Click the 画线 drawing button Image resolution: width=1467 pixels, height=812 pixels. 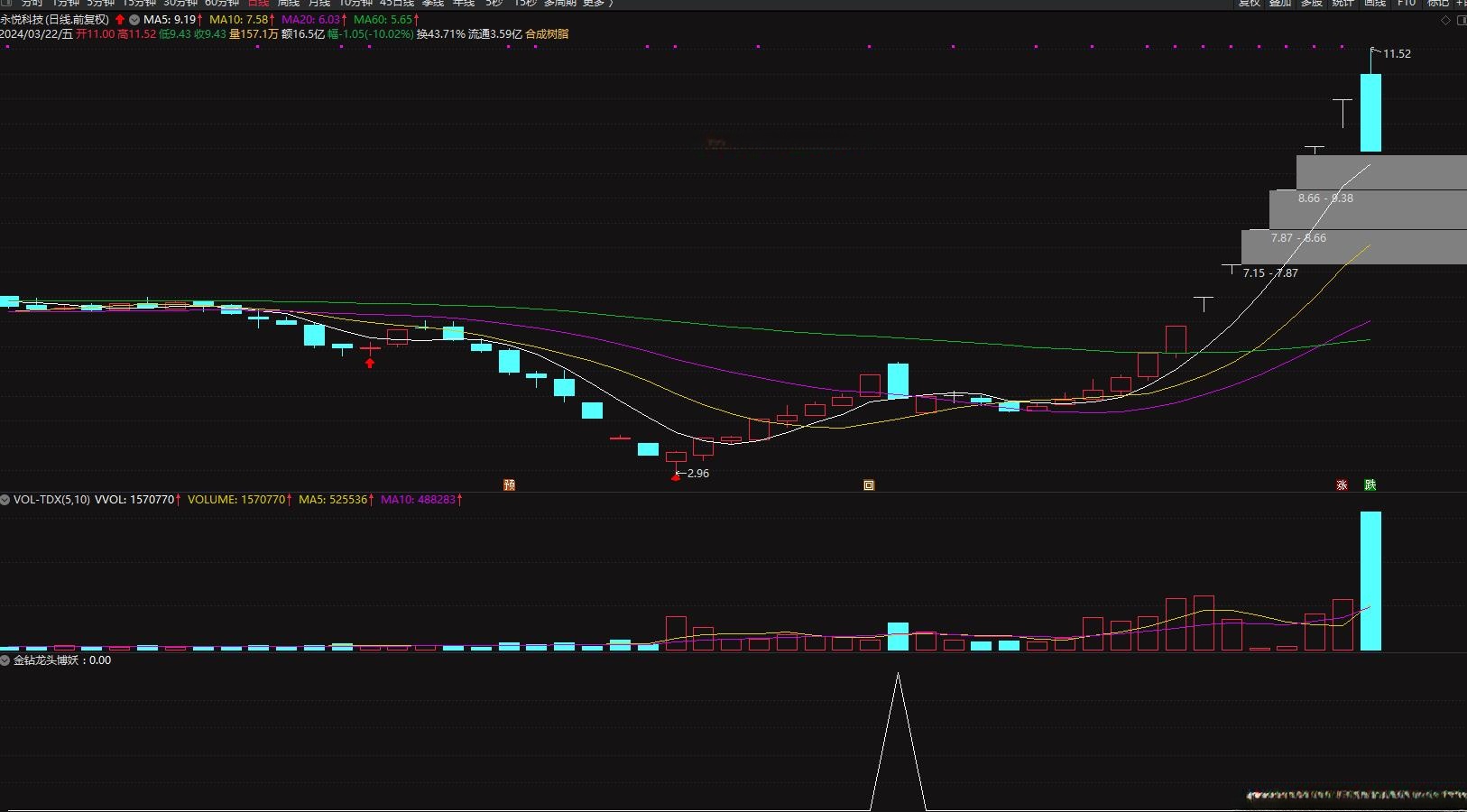tap(1374, 3)
